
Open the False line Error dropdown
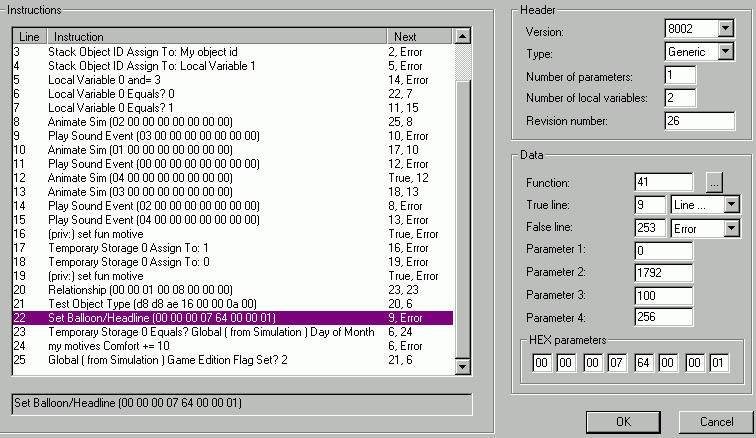tap(731, 228)
